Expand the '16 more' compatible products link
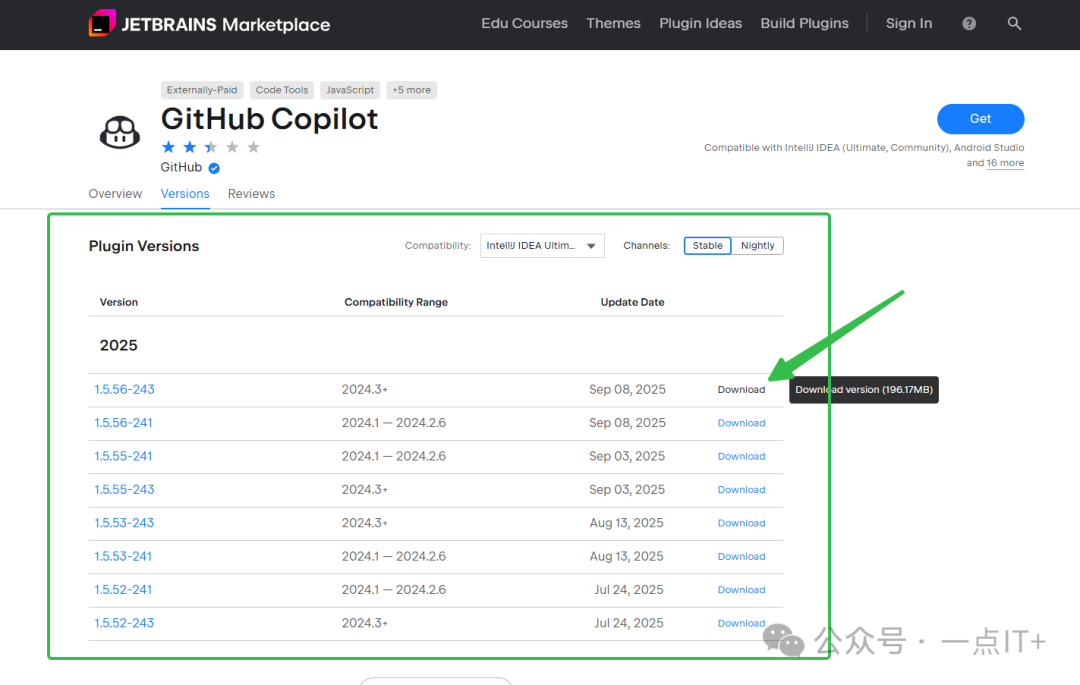1080x685 pixels. [1005, 163]
